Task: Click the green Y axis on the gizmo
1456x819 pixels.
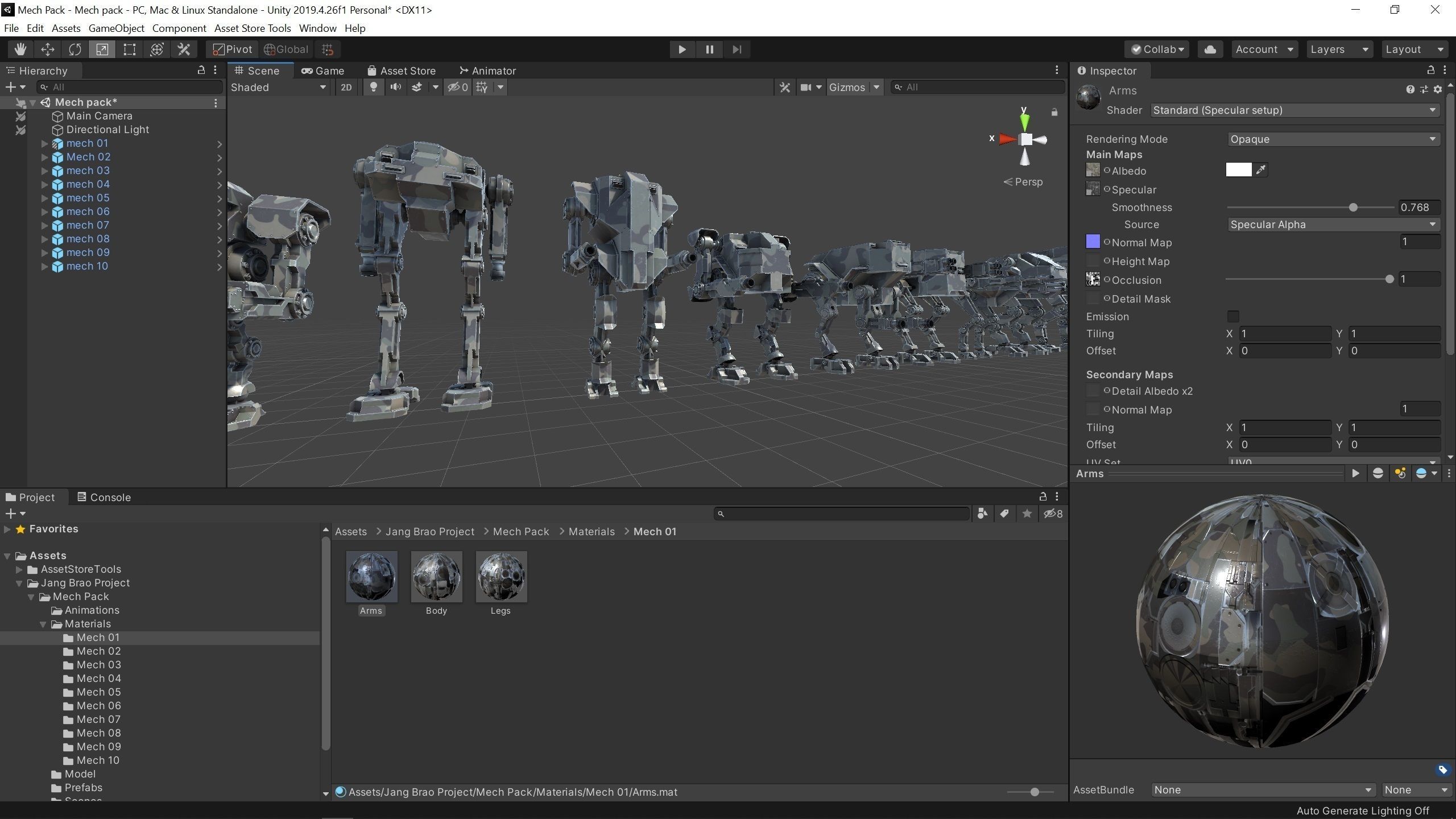Action: coord(1024,121)
